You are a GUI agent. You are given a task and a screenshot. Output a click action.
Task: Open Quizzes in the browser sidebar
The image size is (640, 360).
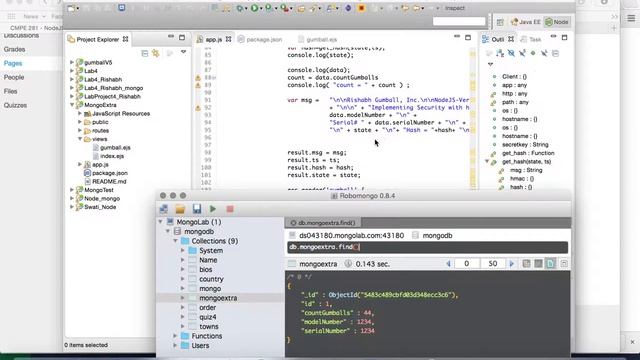point(15,105)
